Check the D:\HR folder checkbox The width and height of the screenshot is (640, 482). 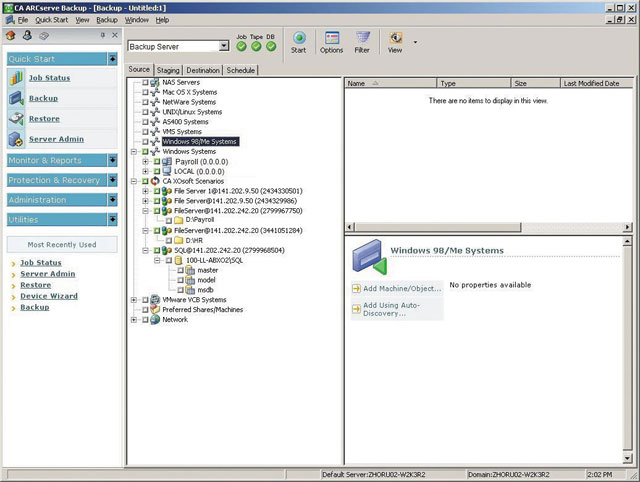[x=169, y=240]
